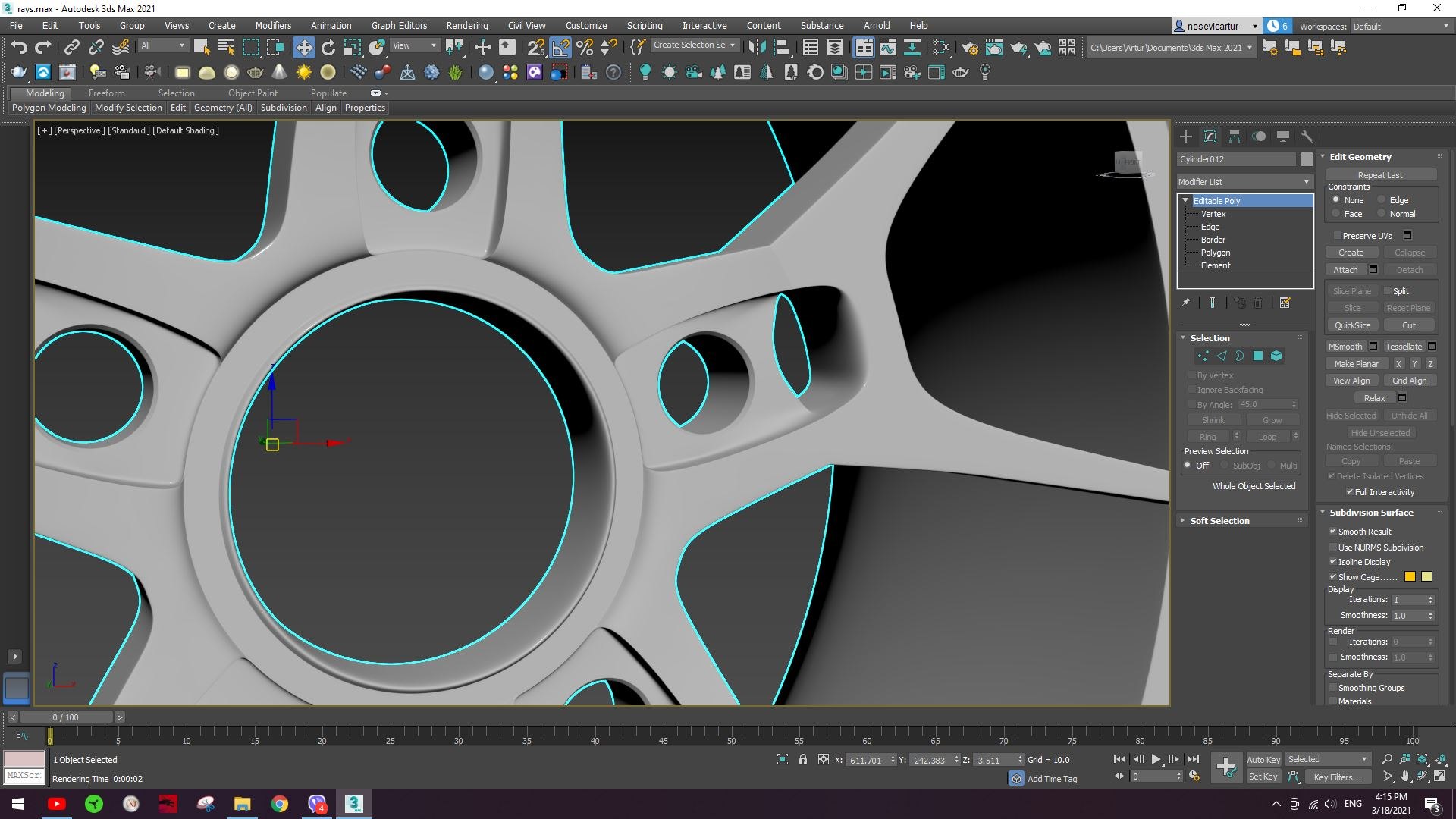Toggle Isoline Display checkbox
Image resolution: width=1456 pixels, height=819 pixels.
(x=1333, y=562)
